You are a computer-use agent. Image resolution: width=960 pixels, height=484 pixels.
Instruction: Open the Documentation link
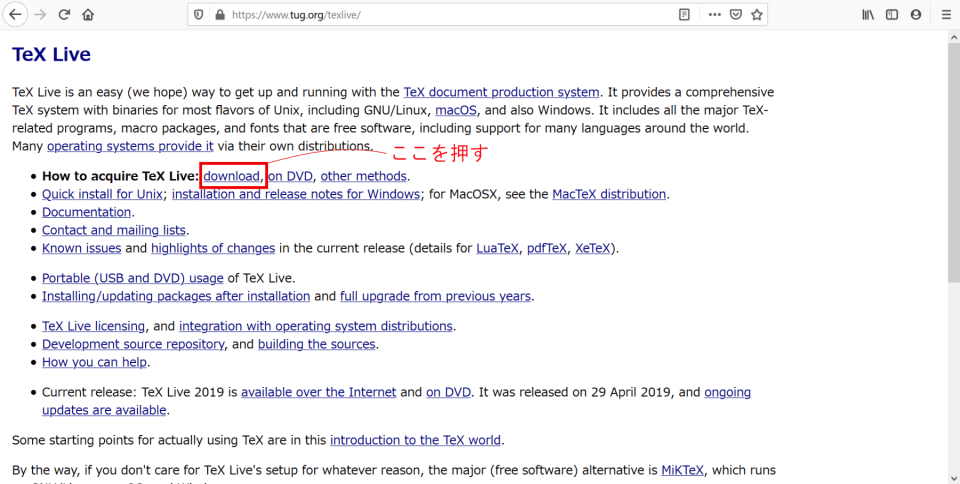86,212
